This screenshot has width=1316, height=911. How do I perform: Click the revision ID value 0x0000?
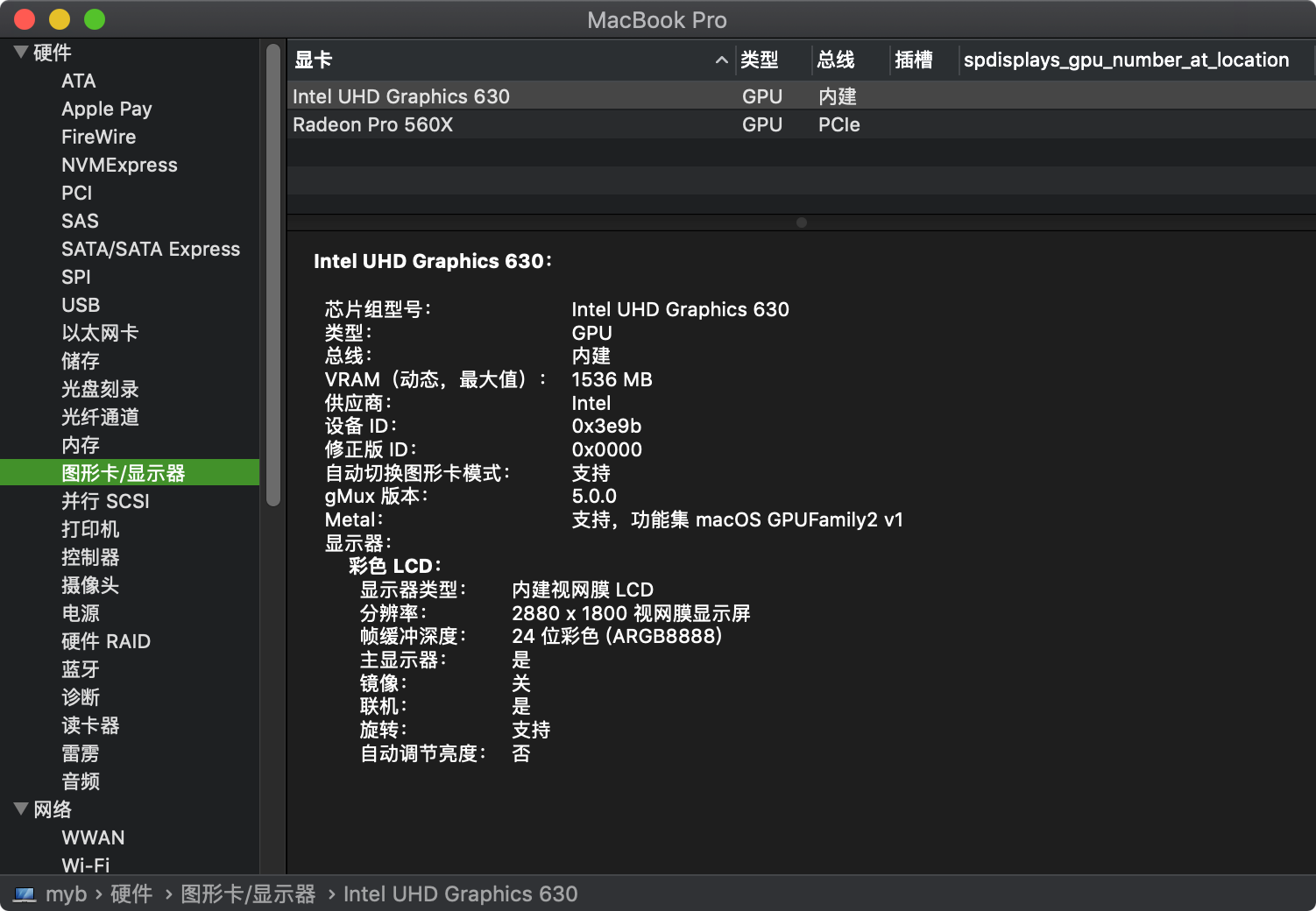coord(606,450)
